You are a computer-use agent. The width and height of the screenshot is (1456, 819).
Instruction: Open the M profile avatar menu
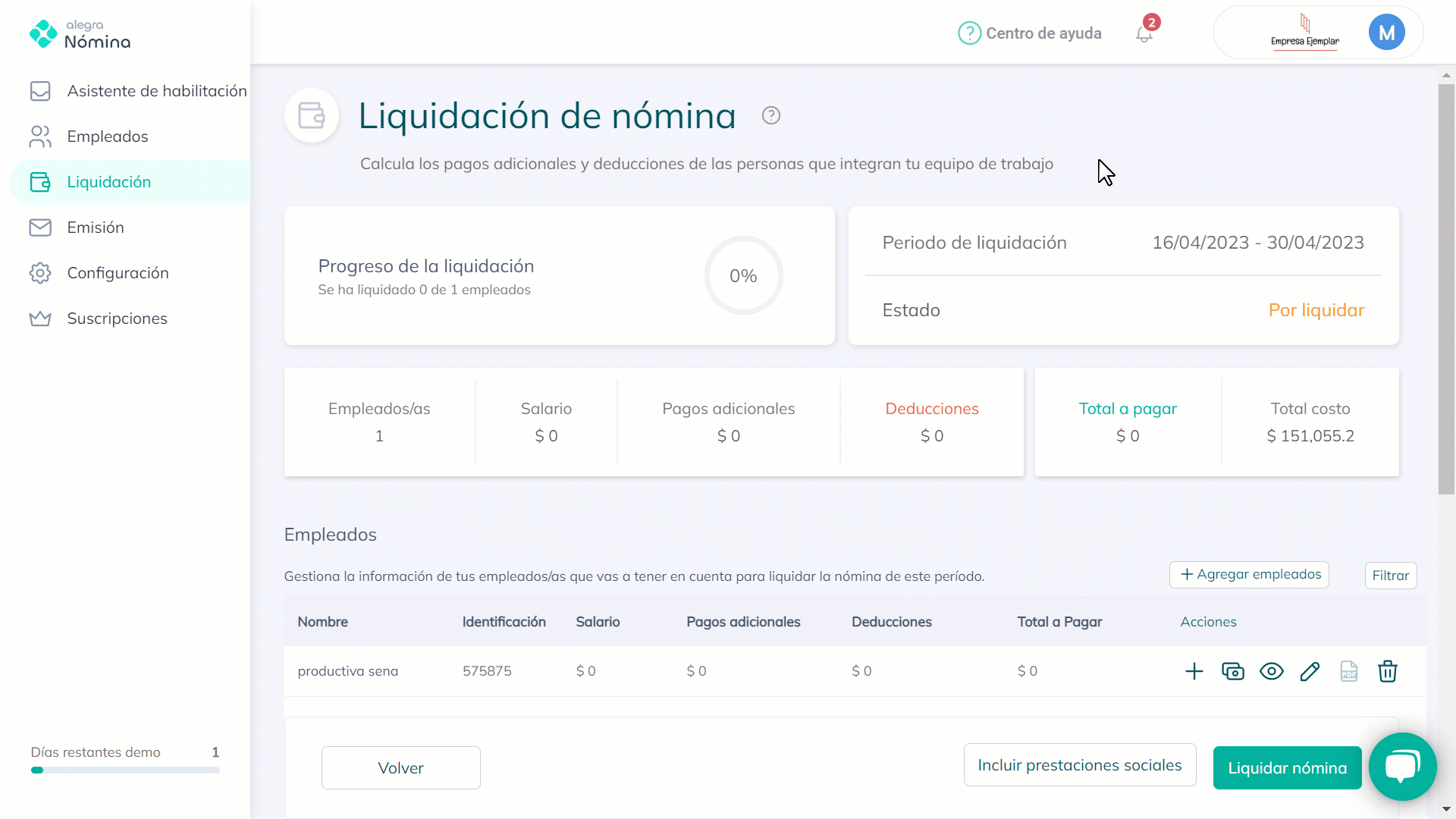pos(1387,32)
